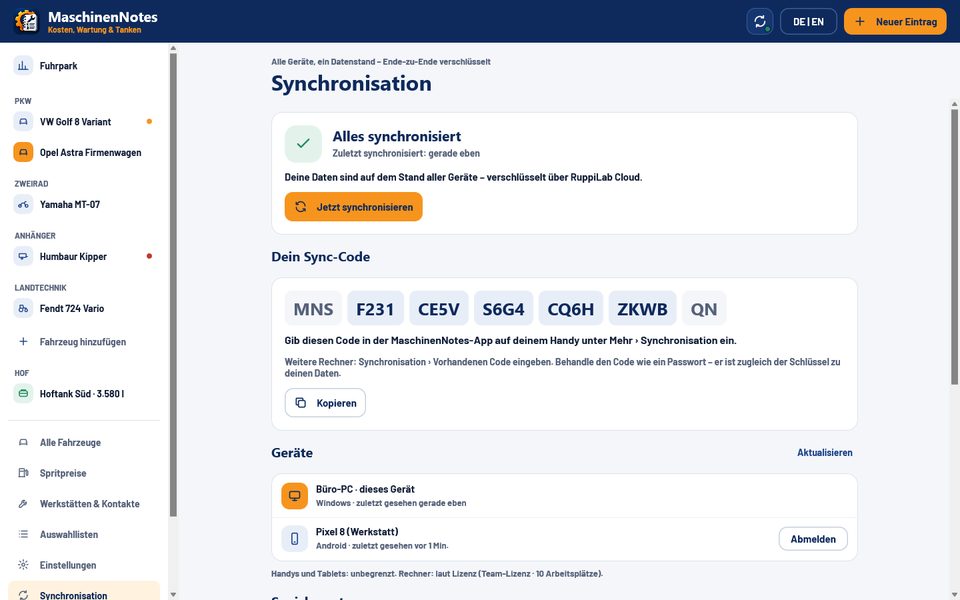Viewport: 960px width, 600px height.
Task: Copy the sync code with Kopieren
Action: tap(325, 403)
